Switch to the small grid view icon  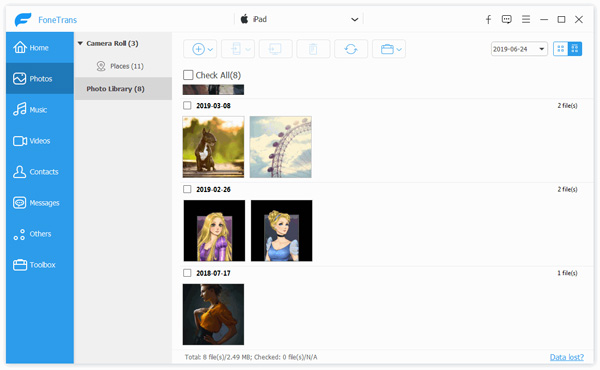561,49
